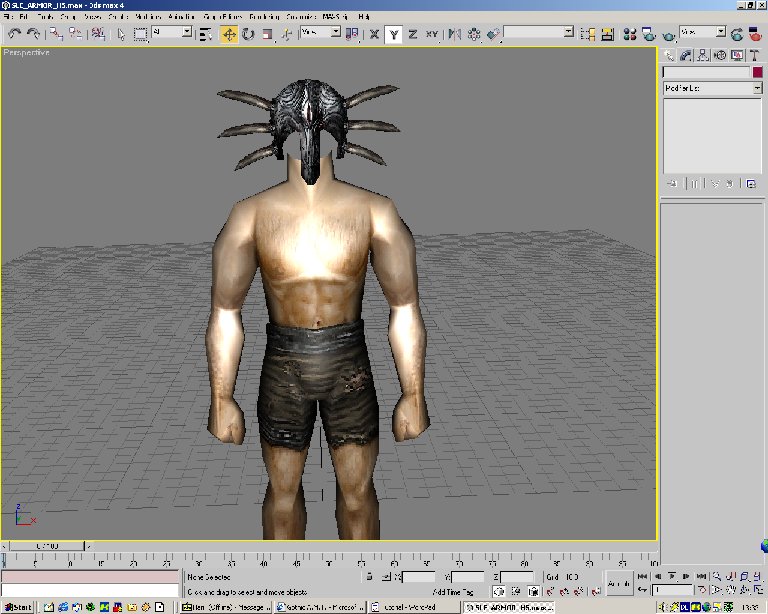Click Add Time Tag in status bar
Viewport: 768px width, 614px height.
(x=453, y=591)
